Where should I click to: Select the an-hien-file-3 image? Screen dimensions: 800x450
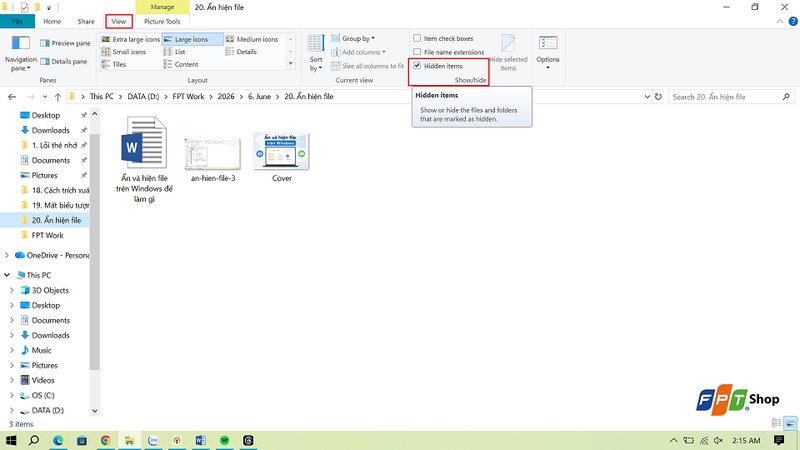[x=213, y=160]
